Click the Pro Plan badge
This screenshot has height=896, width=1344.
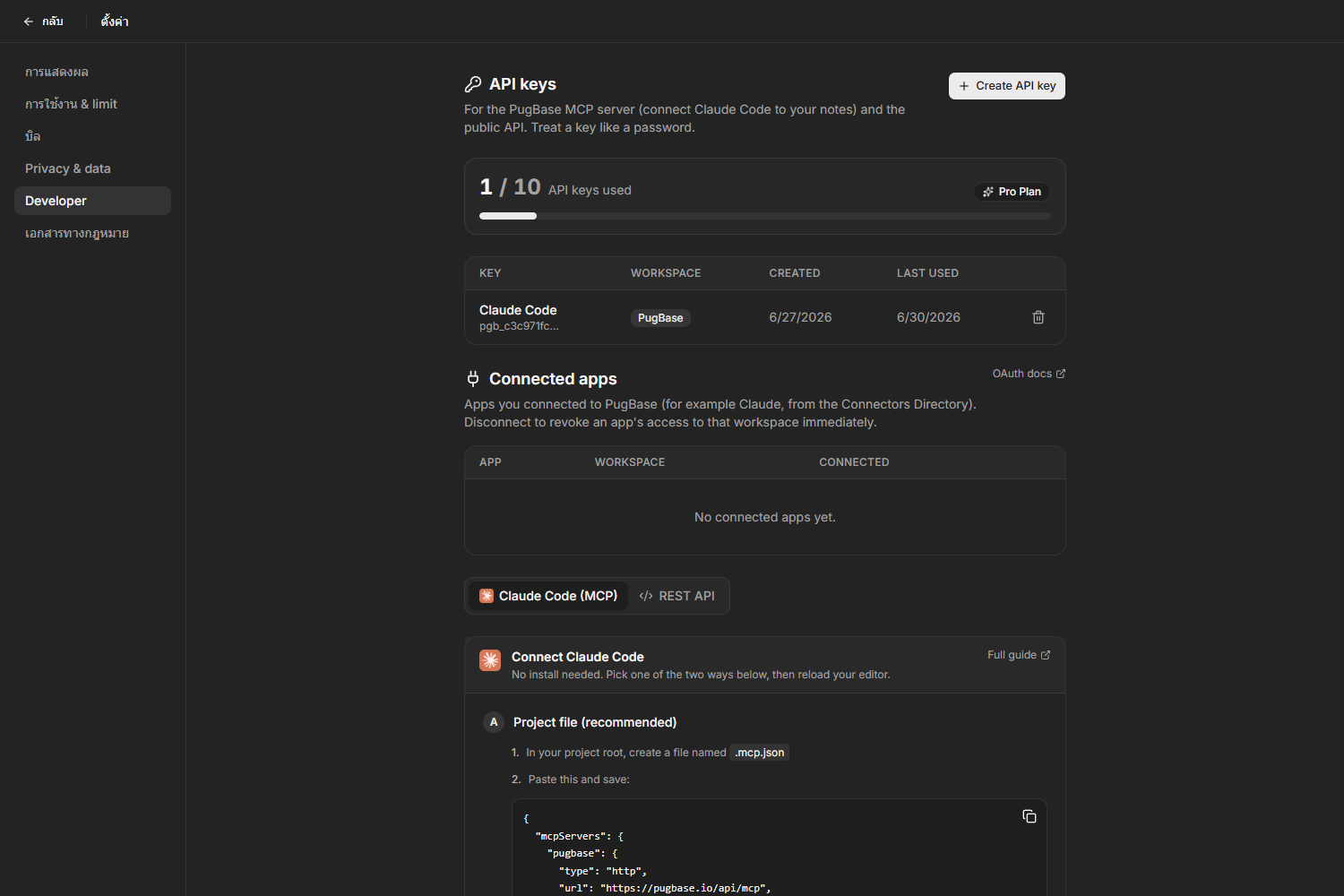pos(1012,192)
